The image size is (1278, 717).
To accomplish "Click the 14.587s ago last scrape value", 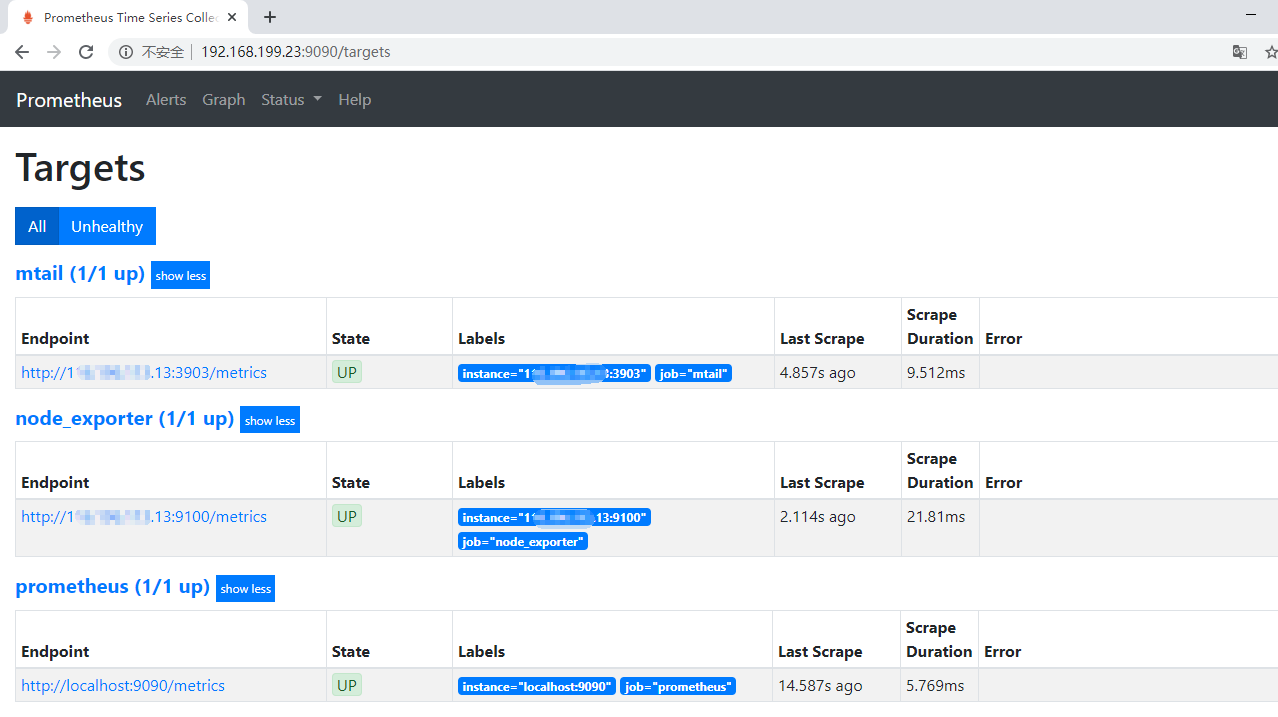I will [820, 685].
